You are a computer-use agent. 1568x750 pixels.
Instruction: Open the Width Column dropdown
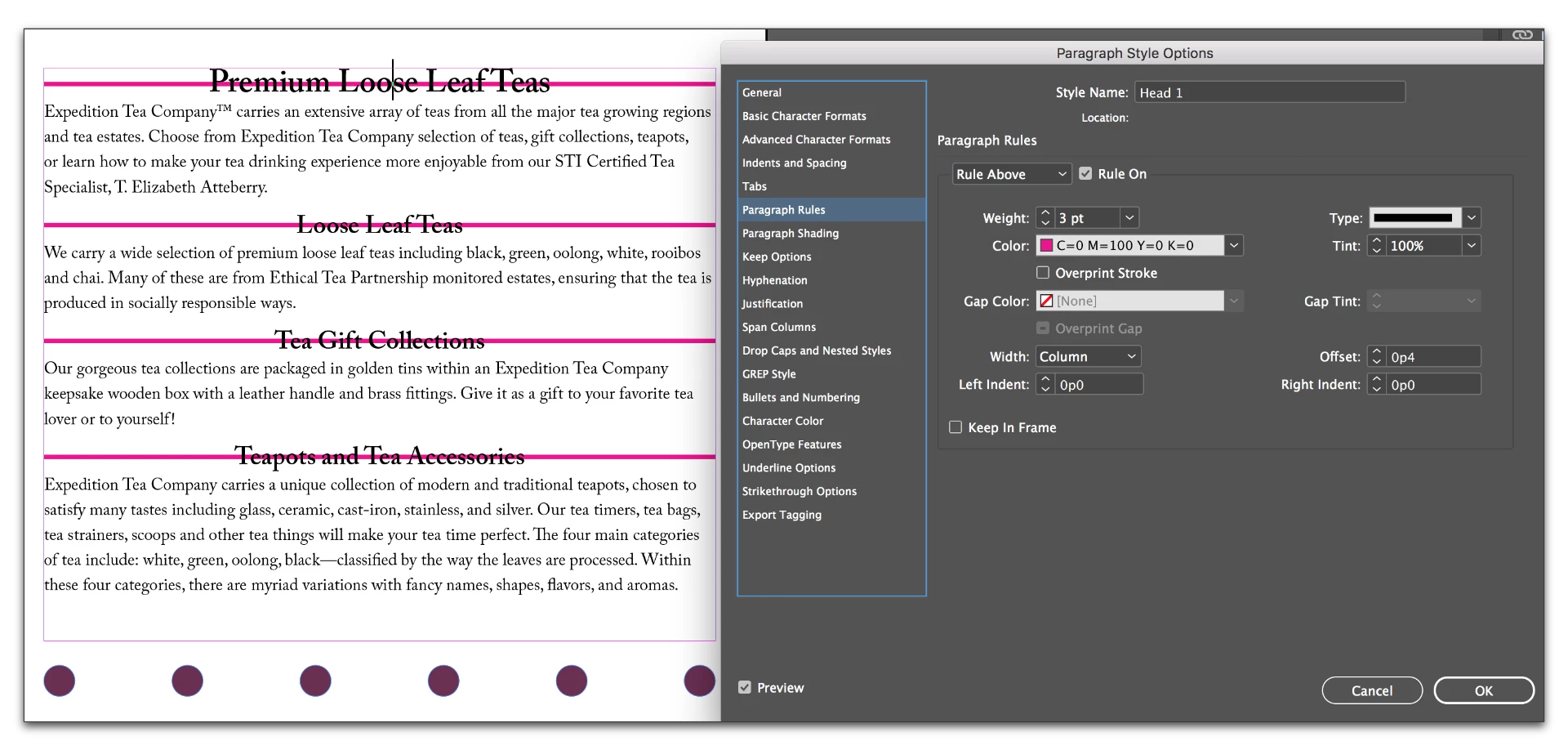pos(1089,356)
